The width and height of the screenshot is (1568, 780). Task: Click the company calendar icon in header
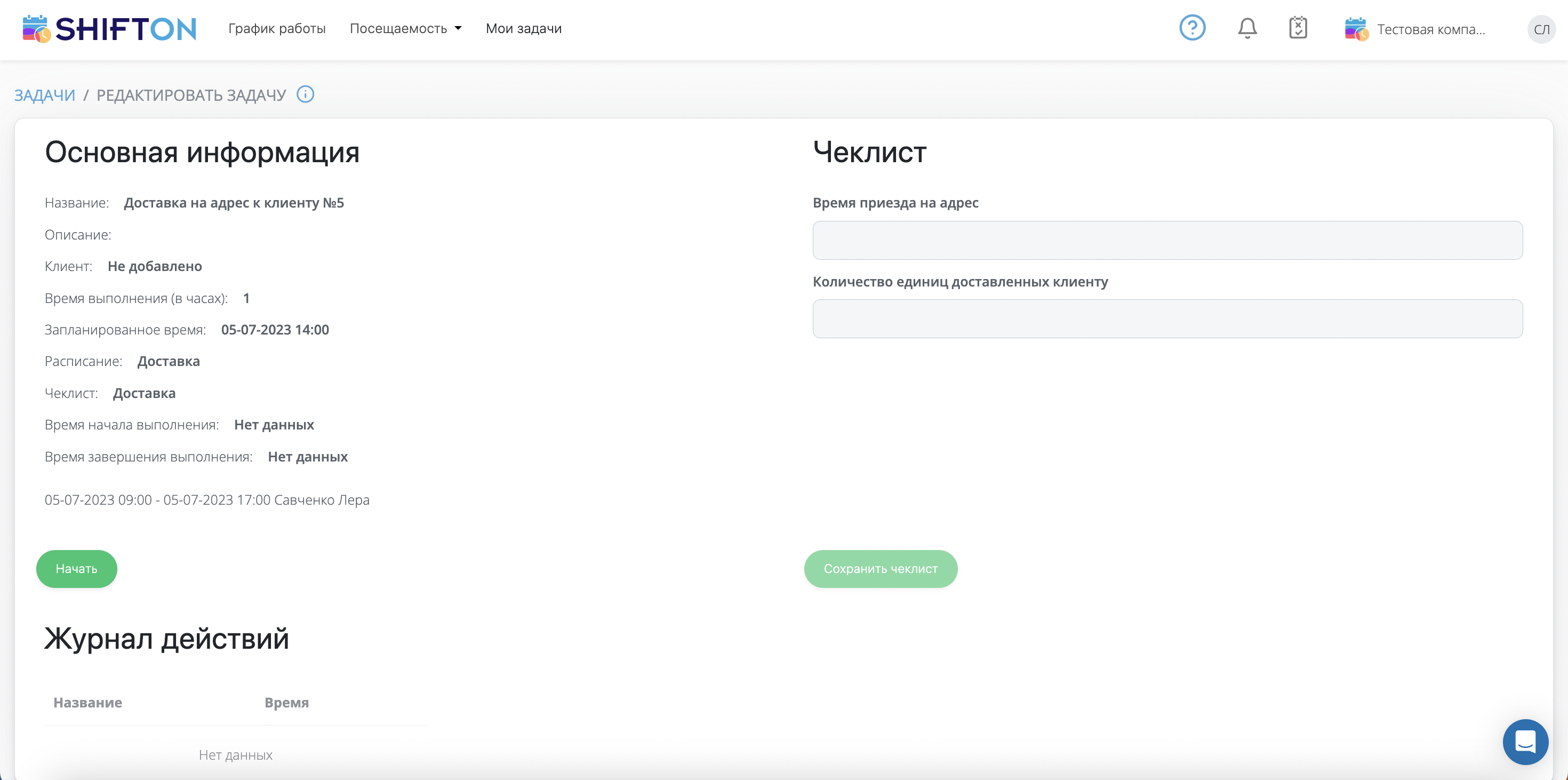coord(1356,29)
